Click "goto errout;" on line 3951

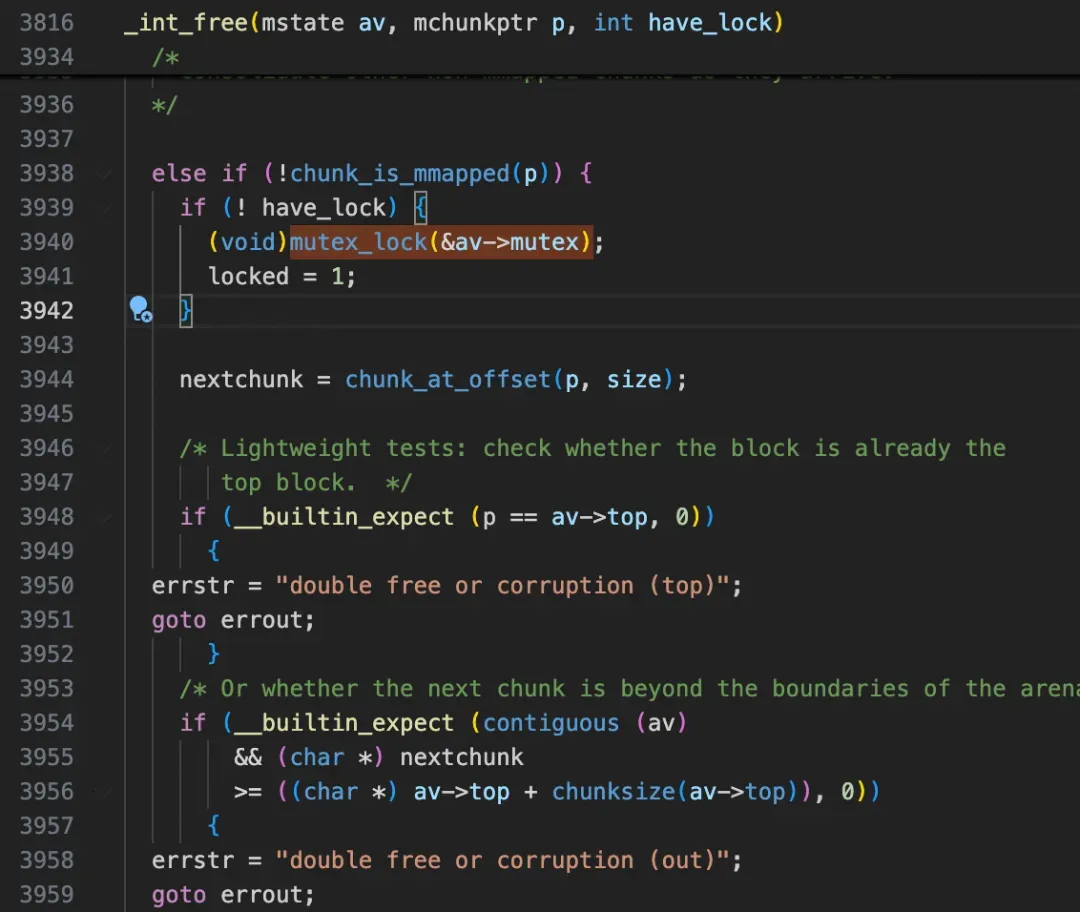point(233,620)
